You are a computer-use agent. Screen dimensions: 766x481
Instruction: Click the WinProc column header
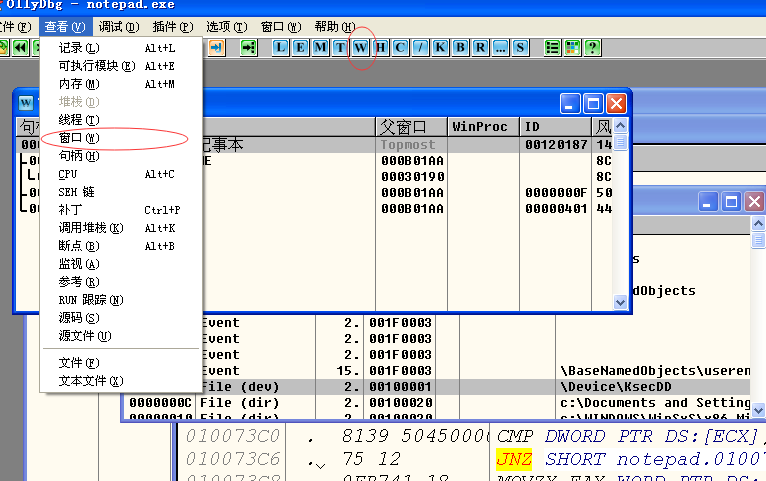[x=483, y=127]
